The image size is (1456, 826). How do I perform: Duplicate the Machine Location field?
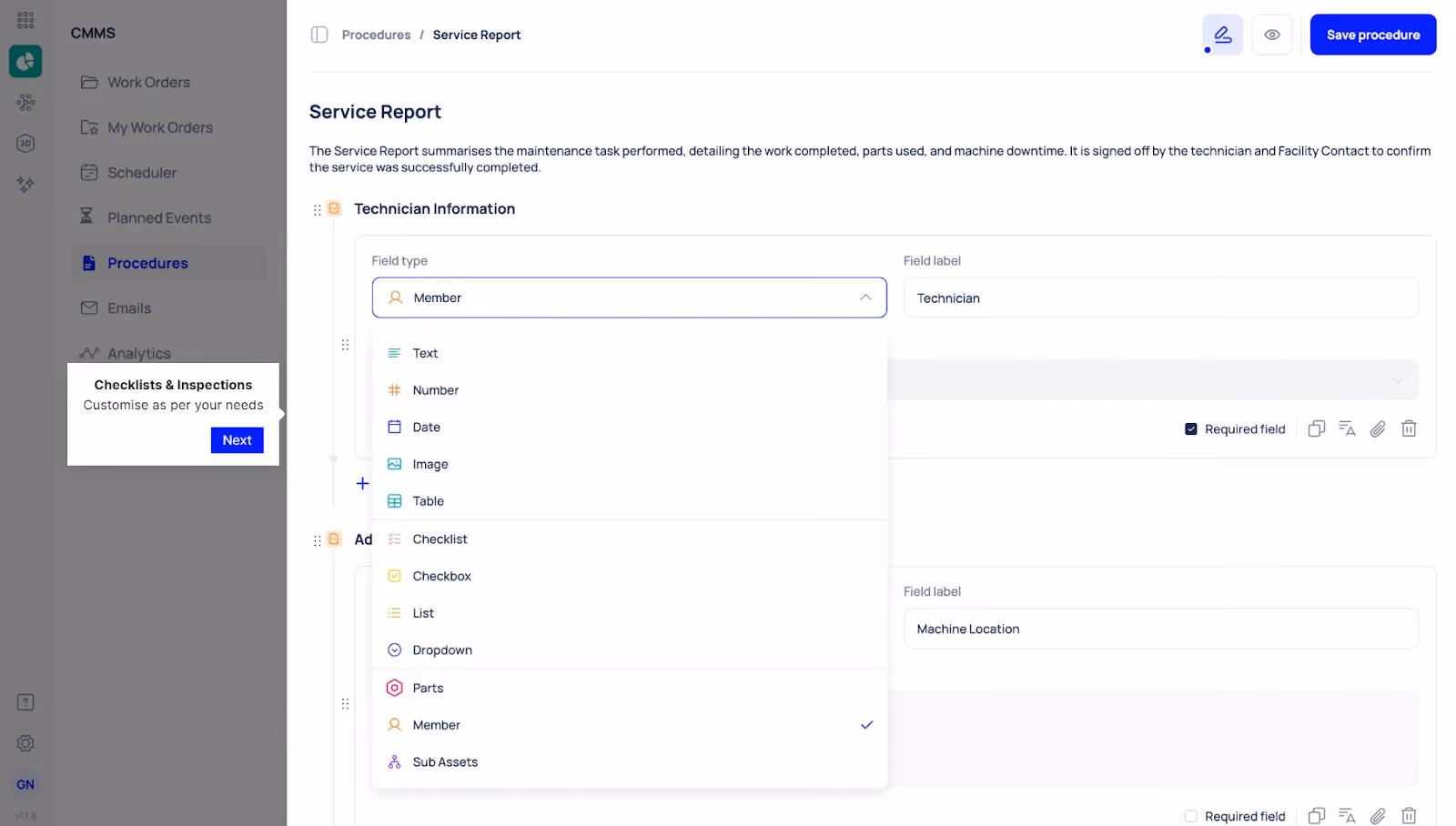[1317, 816]
